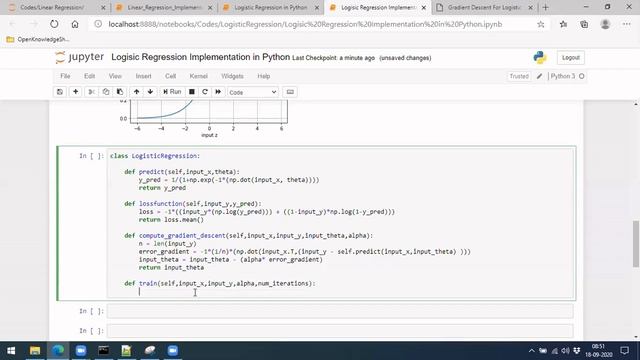Open the View menu
640x360 pixels.
[115, 76]
